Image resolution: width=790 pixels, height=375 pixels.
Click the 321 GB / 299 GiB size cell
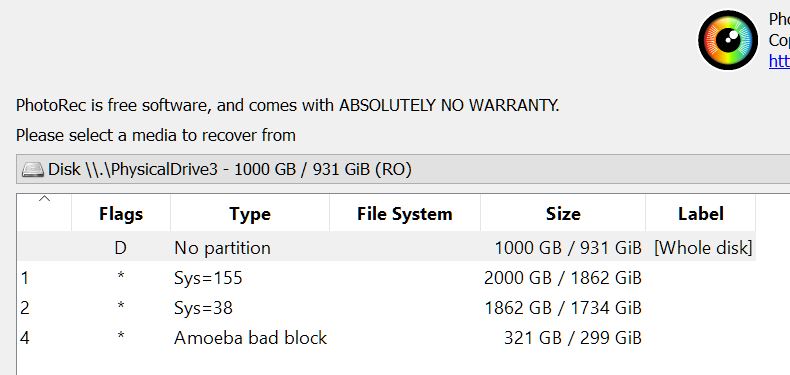573,338
